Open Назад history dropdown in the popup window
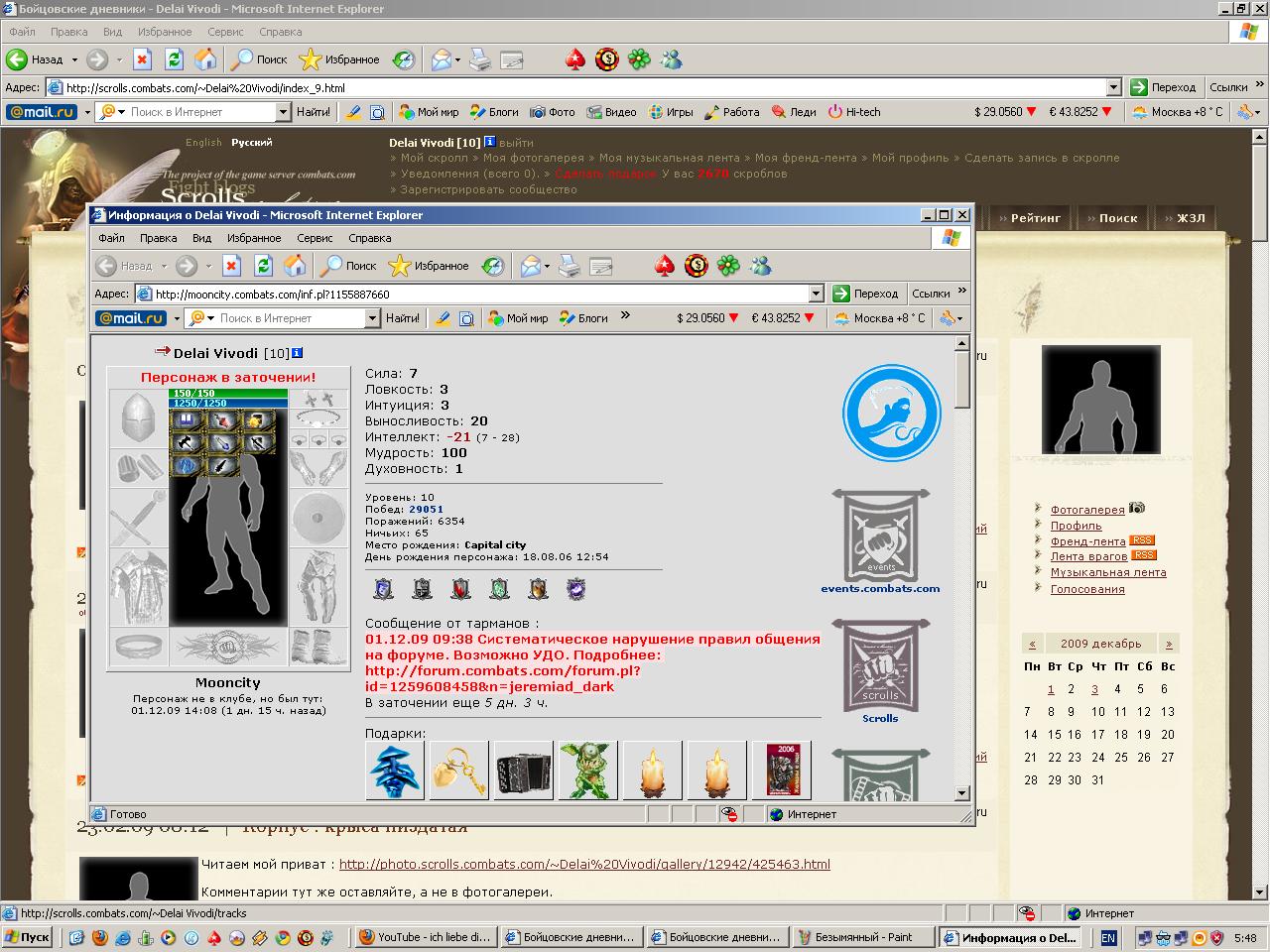This screenshot has height=952, width=1270. click(x=164, y=266)
